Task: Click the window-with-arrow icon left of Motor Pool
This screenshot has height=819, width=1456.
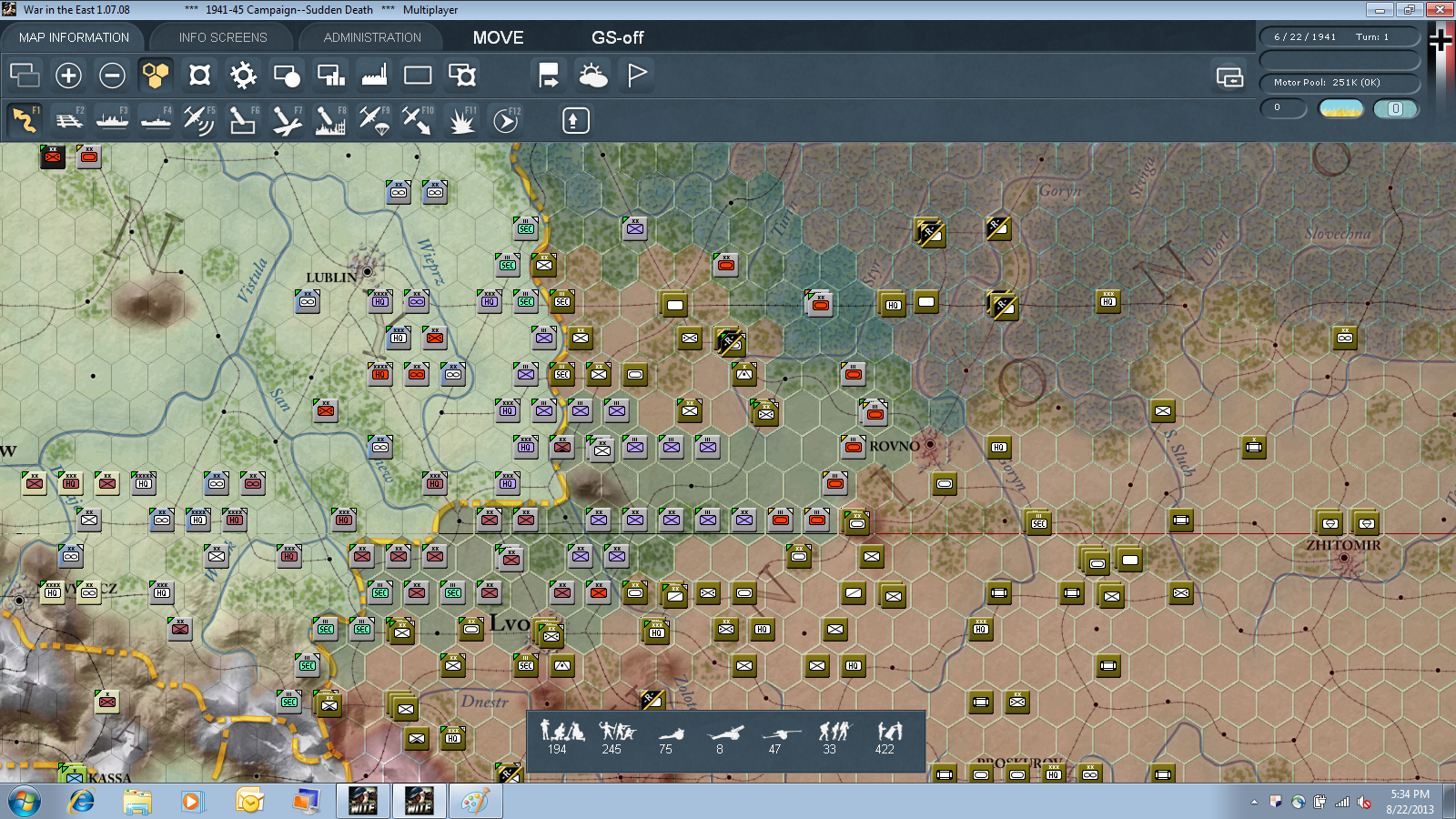Action: (x=1229, y=77)
